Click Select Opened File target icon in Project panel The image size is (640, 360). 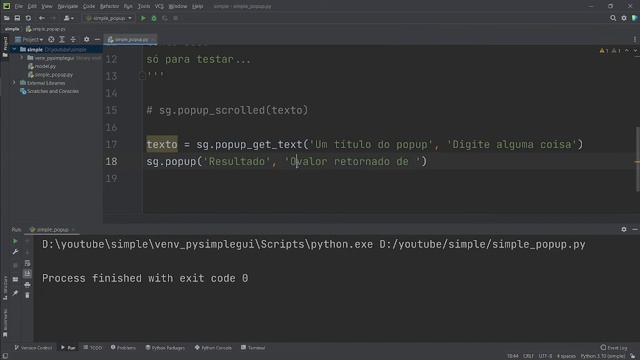pos(51,40)
